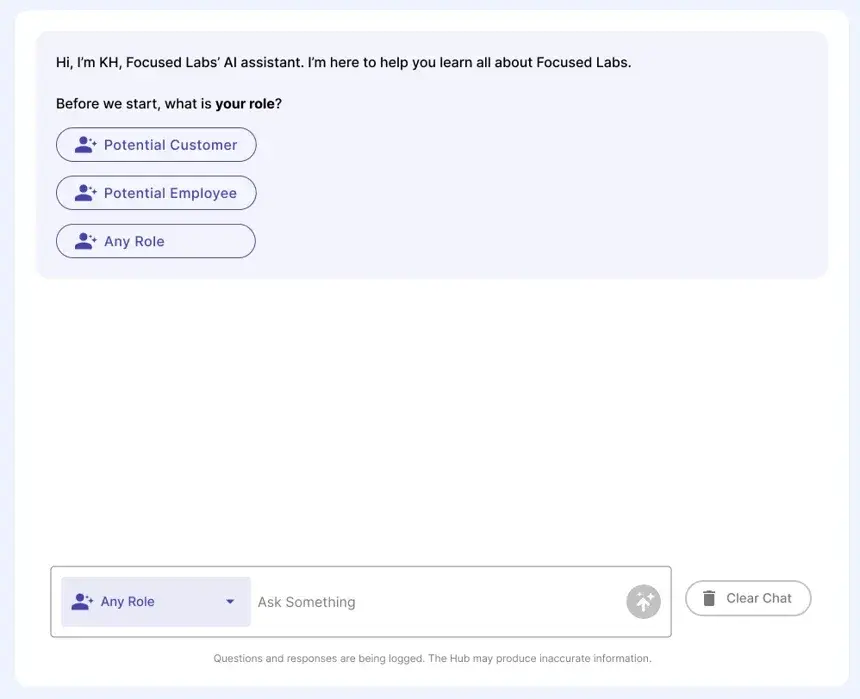The image size is (860, 699).
Task: Click the bold "your role" text
Action: pos(245,104)
